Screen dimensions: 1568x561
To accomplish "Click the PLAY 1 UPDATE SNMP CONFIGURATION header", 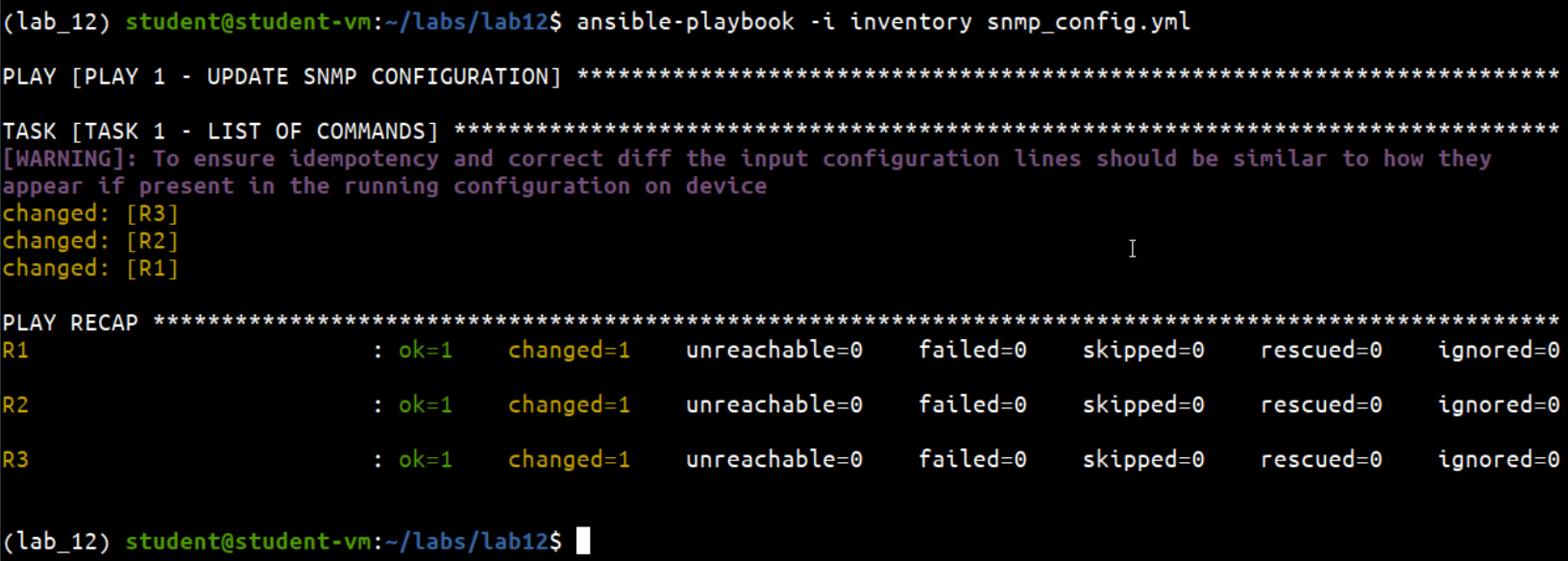I will tap(282, 77).
